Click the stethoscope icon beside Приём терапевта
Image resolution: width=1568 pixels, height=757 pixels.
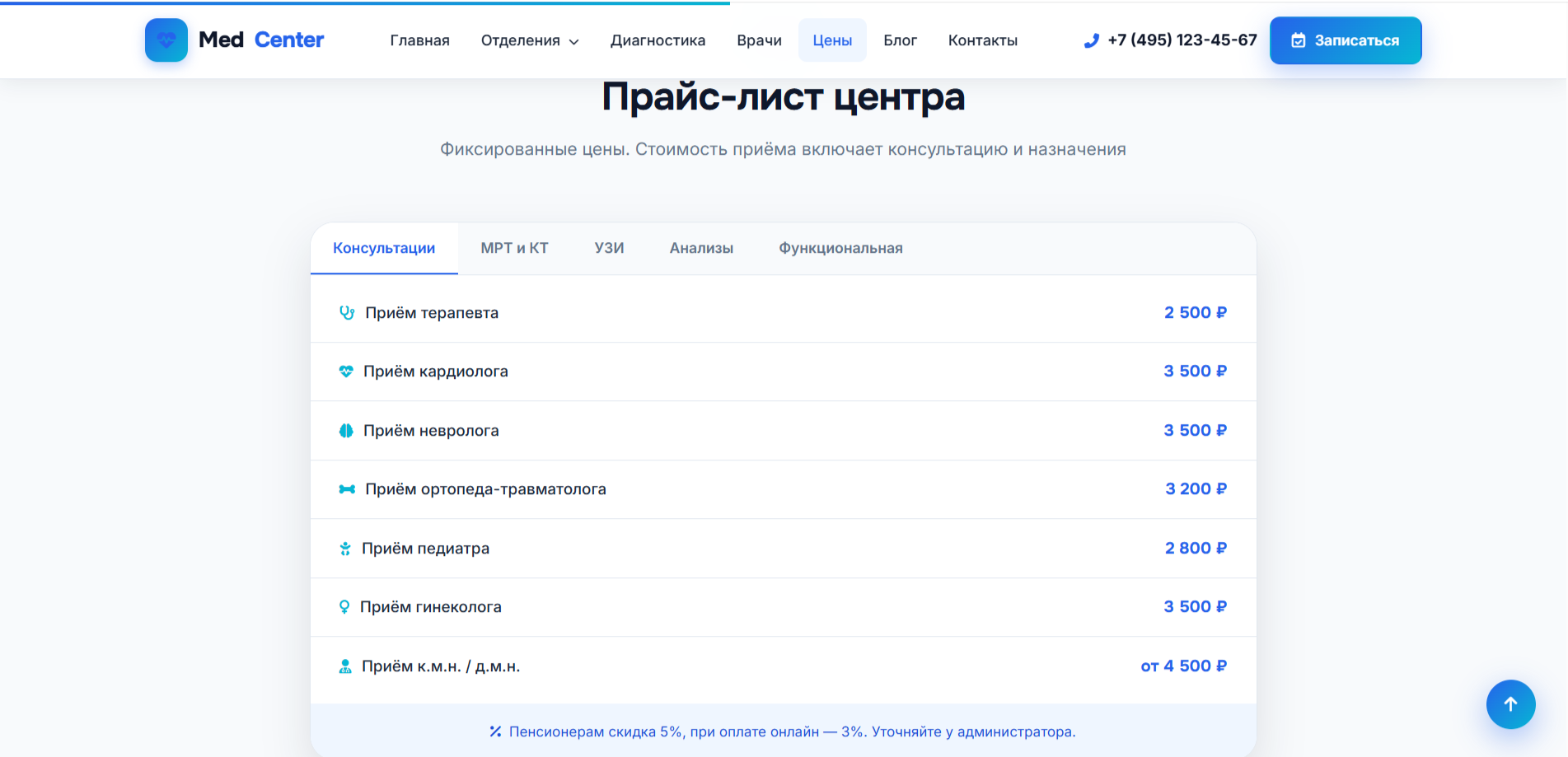pos(347,313)
